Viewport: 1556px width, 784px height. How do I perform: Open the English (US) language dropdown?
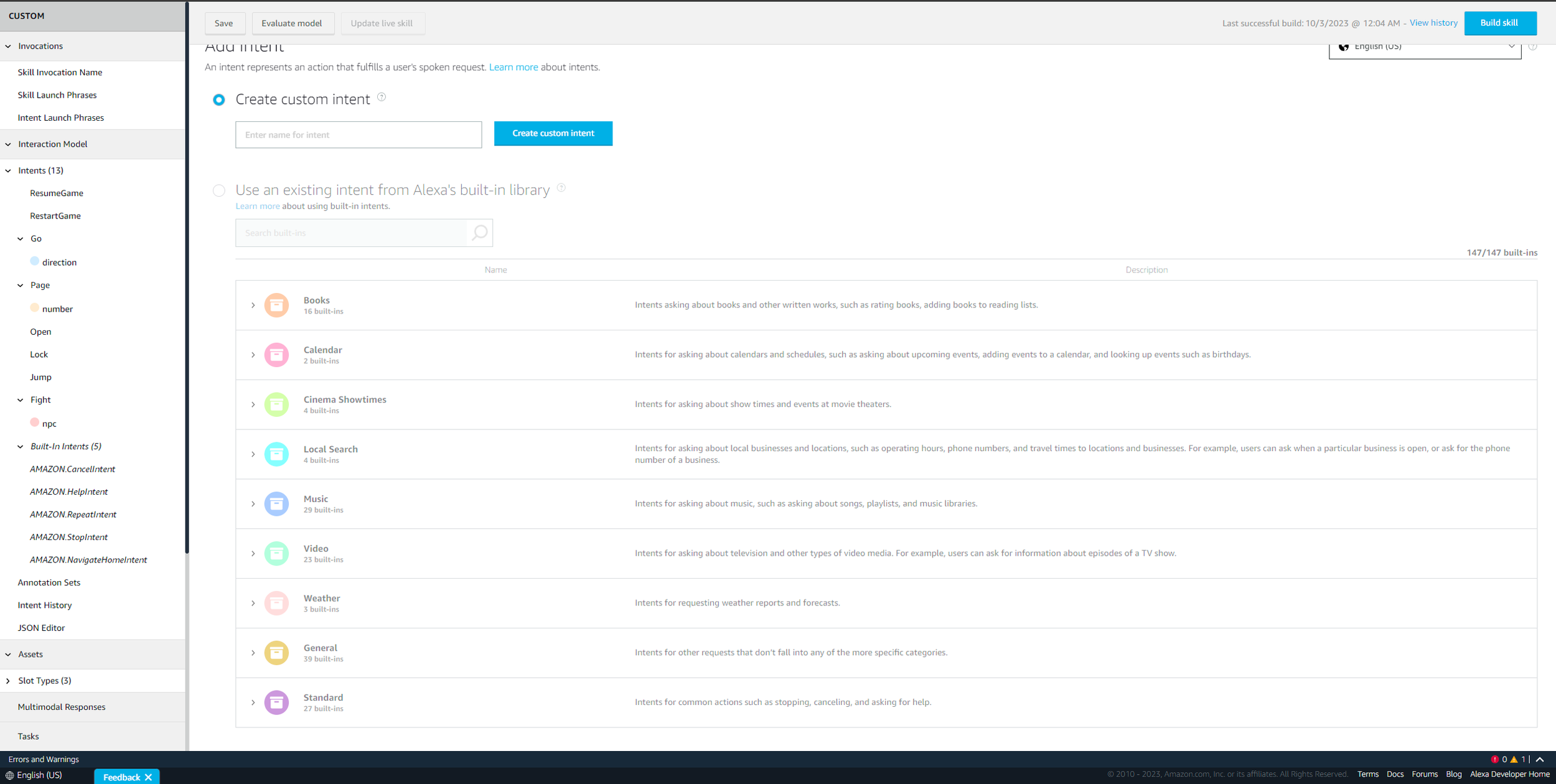(1425, 49)
